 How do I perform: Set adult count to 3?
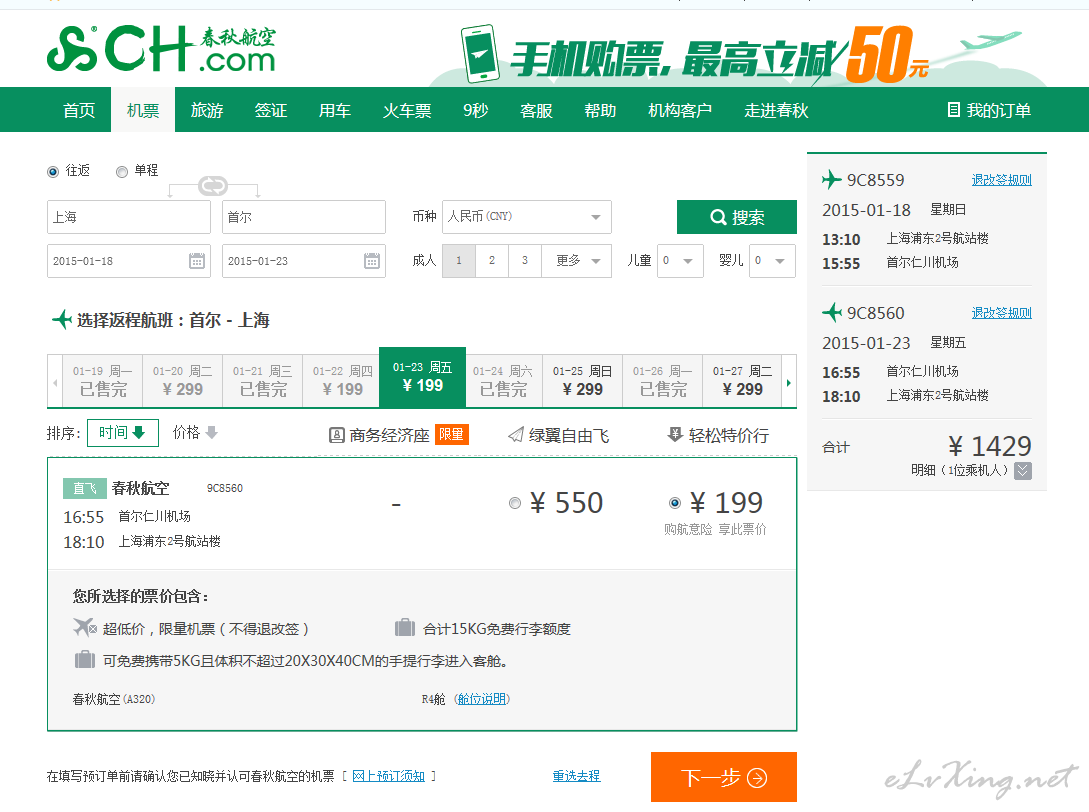(x=524, y=260)
